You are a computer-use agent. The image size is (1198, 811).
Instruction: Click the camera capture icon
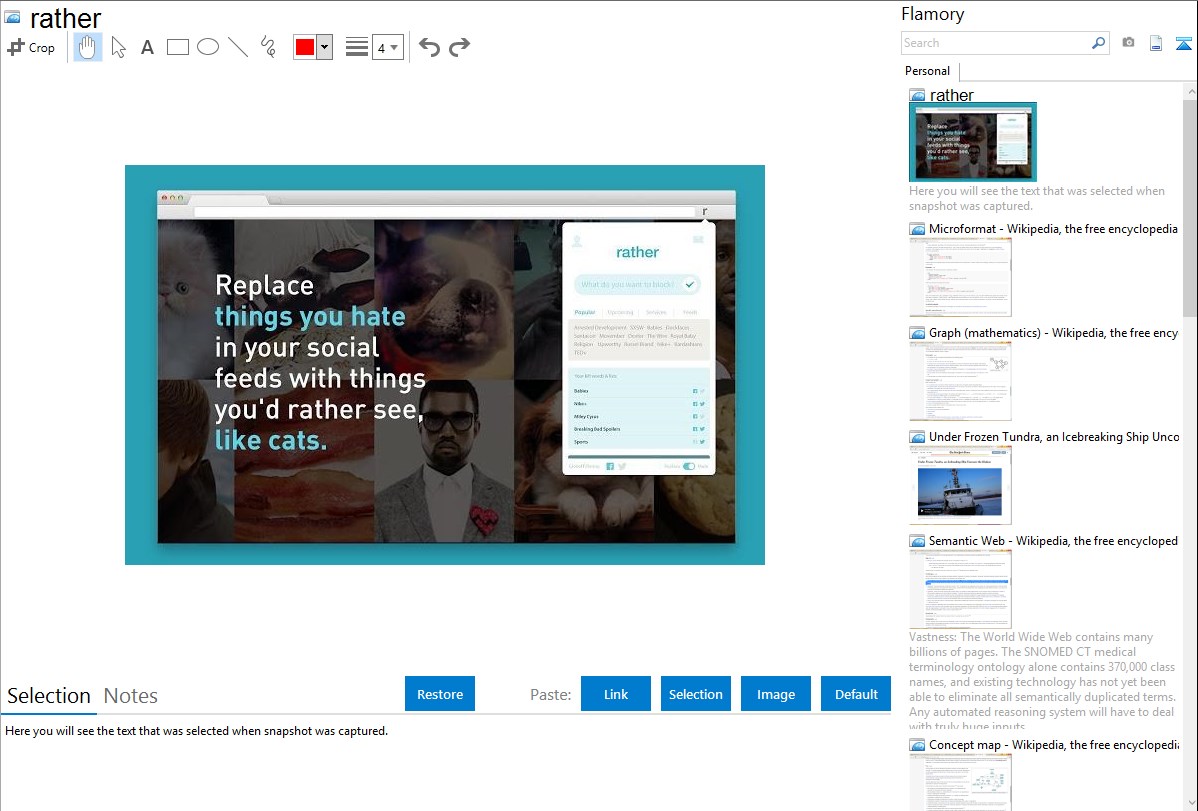click(x=1128, y=43)
